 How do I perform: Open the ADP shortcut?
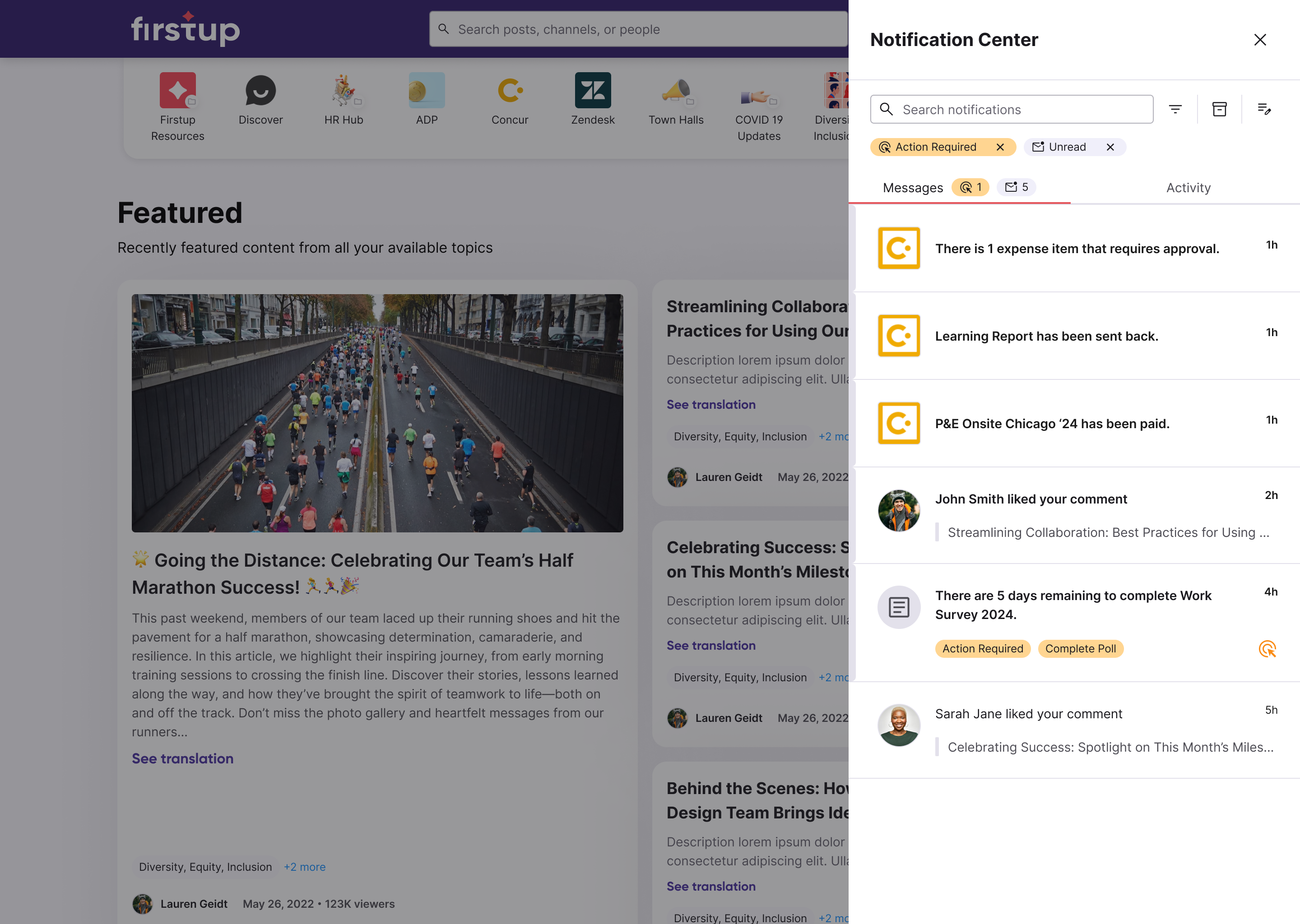427,100
